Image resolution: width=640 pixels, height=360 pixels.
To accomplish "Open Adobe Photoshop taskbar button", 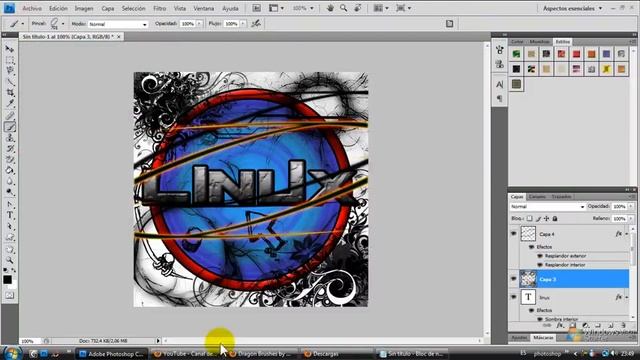I will click(x=111, y=353).
